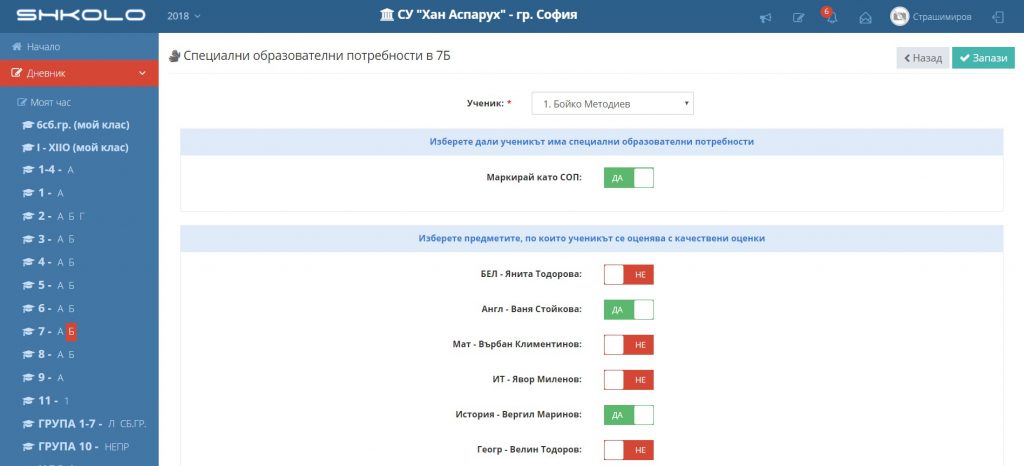Click the edit note icon in the header
Viewport: 1024px width, 466px height.
tap(798, 18)
